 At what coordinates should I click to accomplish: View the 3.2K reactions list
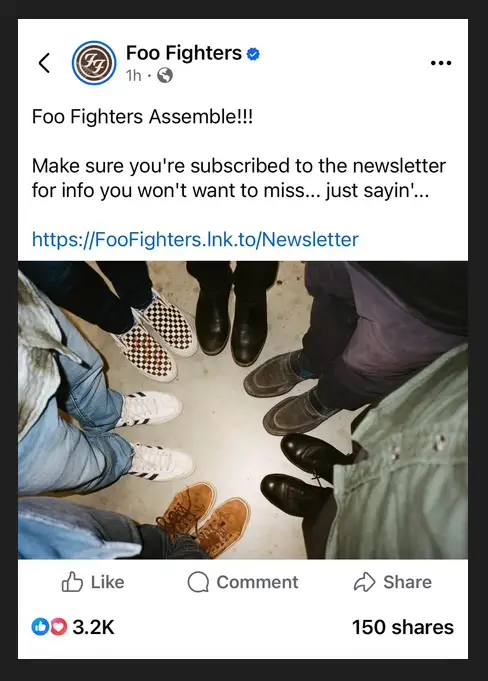93,627
